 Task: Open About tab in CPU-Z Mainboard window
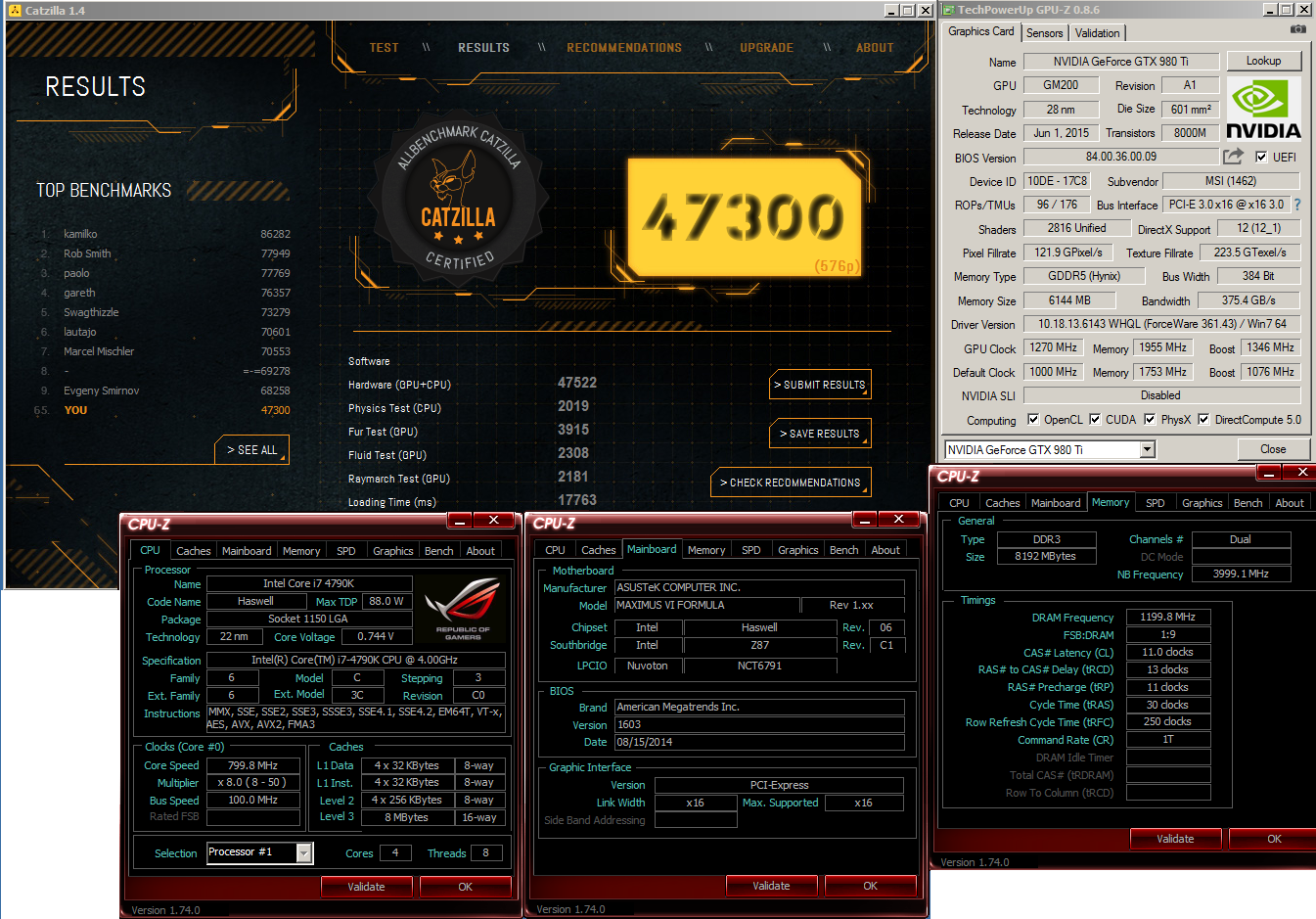tap(885, 550)
